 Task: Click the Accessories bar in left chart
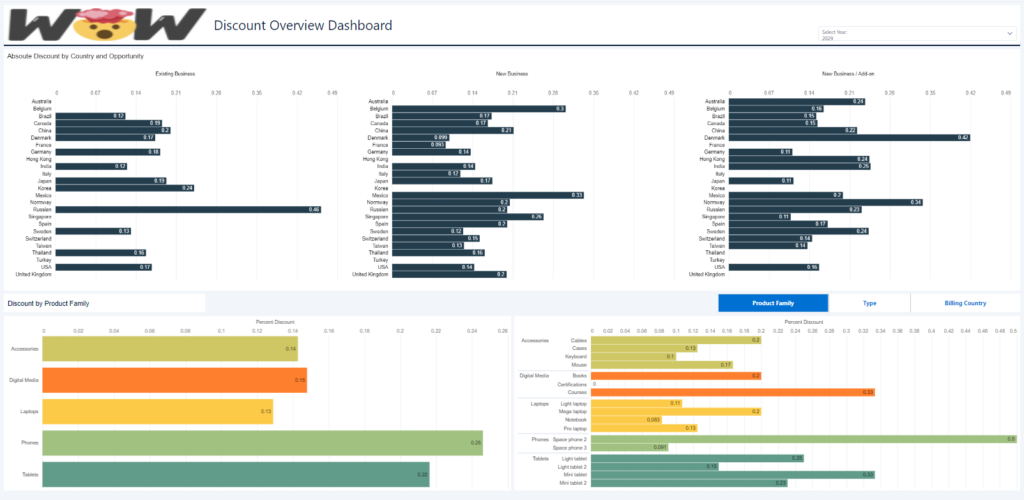click(x=170, y=349)
